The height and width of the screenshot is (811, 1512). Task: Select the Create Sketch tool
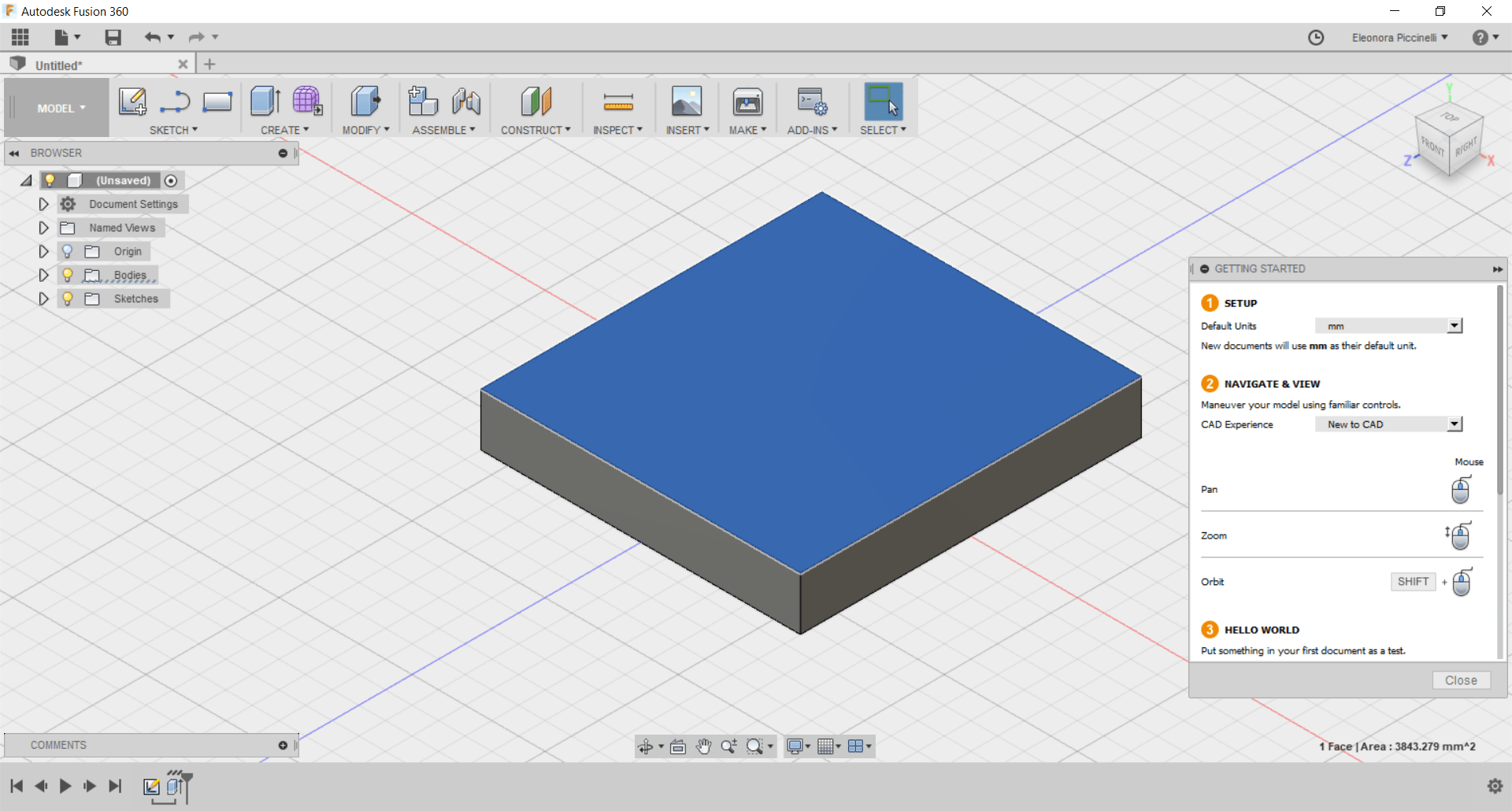132,102
